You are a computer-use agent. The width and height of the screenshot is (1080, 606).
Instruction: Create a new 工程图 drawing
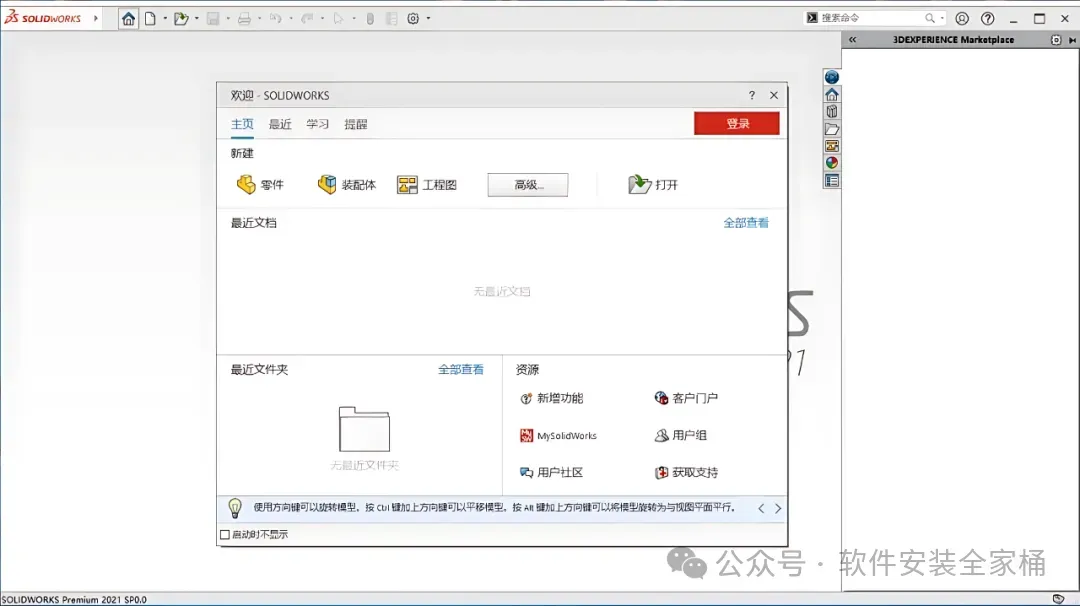(x=426, y=185)
